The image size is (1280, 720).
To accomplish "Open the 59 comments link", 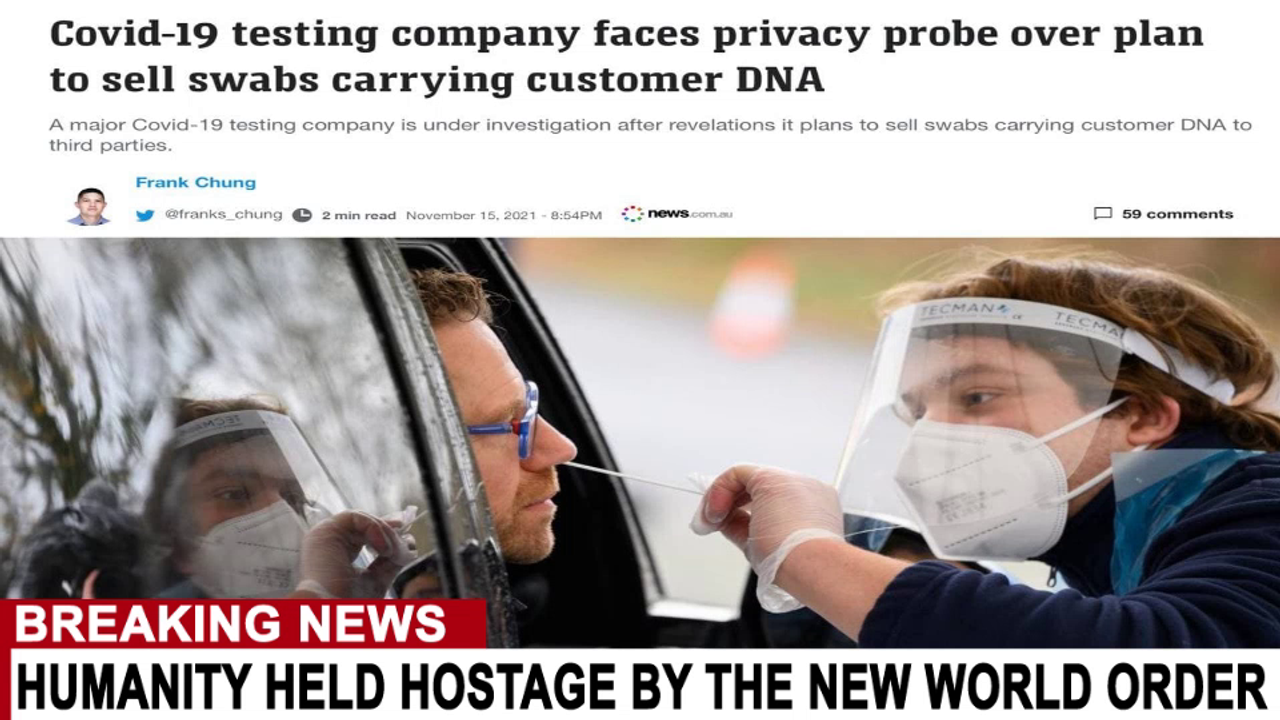I will coord(1177,214).
